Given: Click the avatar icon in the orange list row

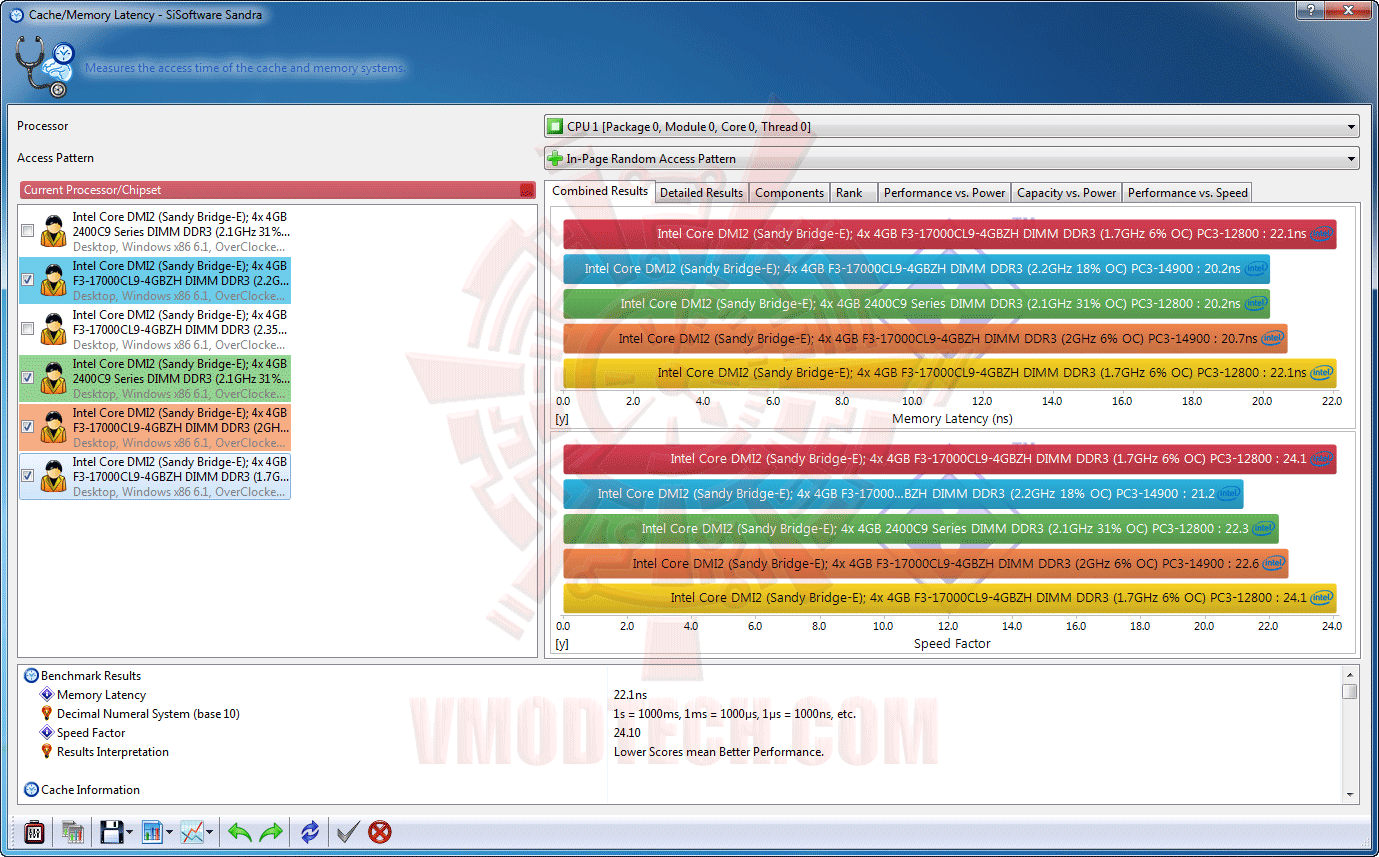Looking at the screenshot, I should (x=53, y=427).
